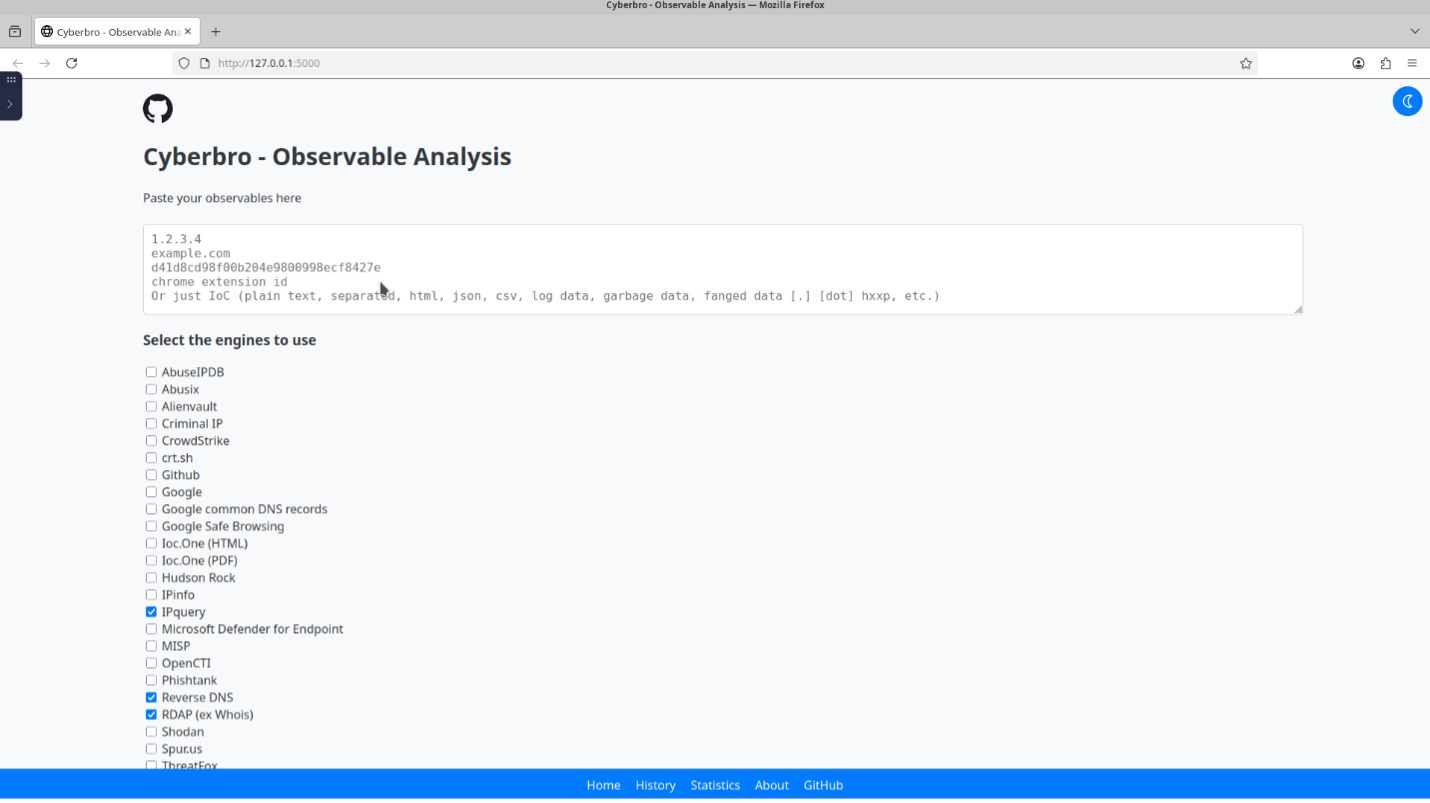Click the 'Paste your observables here' label
This screenshot has width=1430, height=803.
222,198
